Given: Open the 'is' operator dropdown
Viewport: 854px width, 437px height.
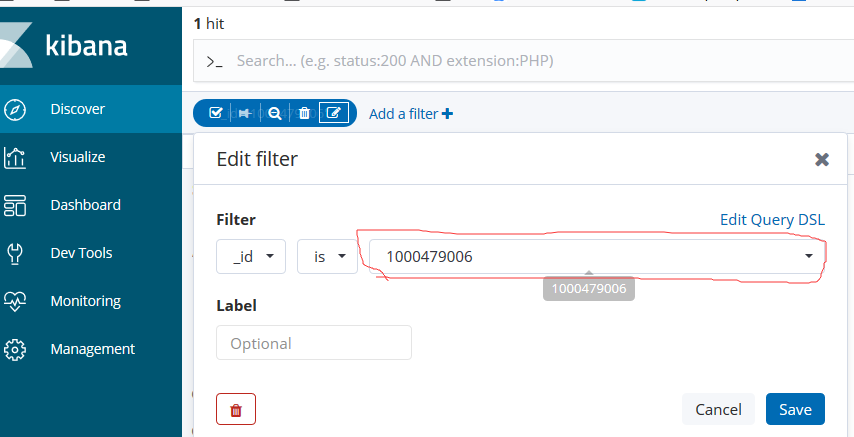Looking at the screenshot, I should [328, 257].
